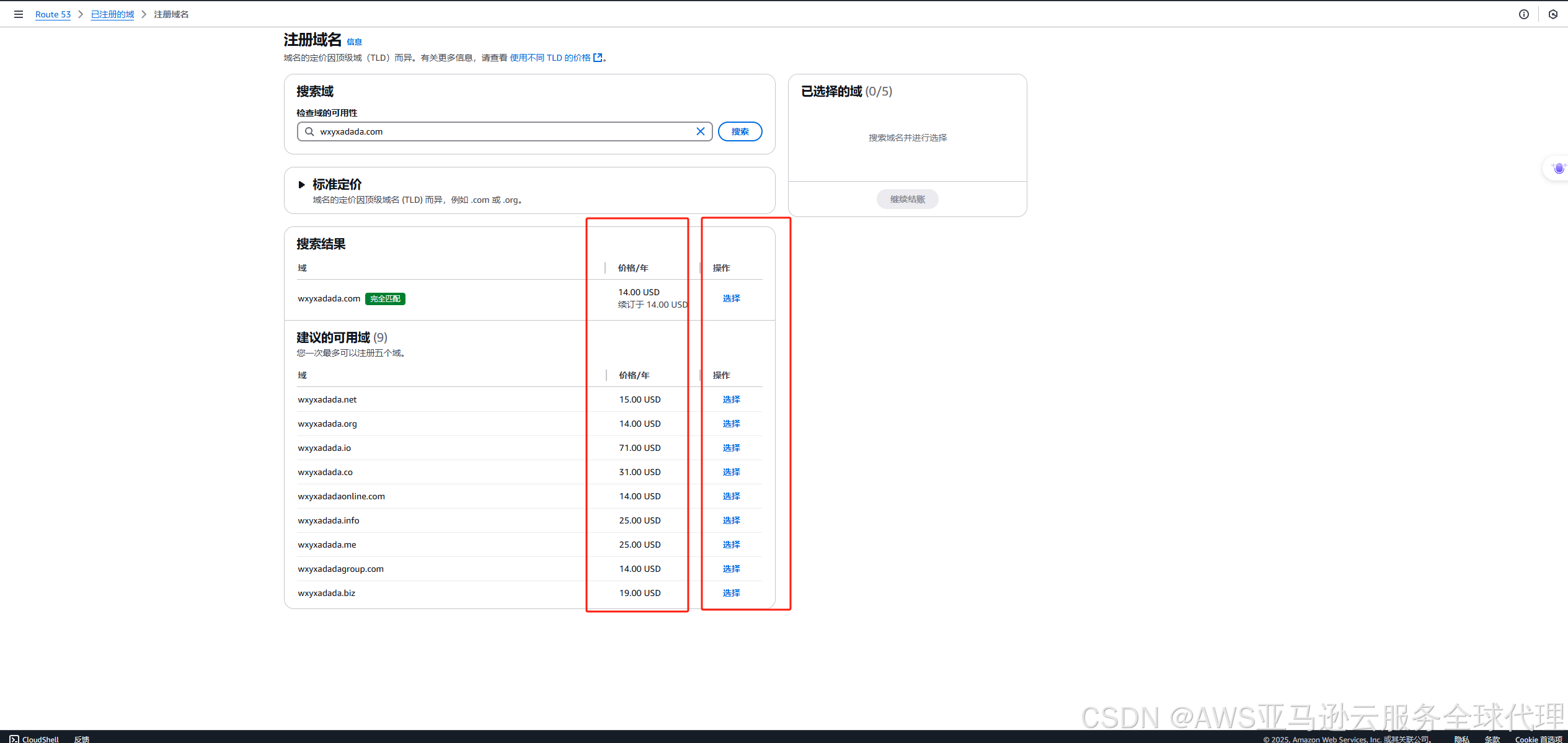Open external TLD pricing link icon
The width and height of the screenshot is (1568, 743).
click(598, 58)
